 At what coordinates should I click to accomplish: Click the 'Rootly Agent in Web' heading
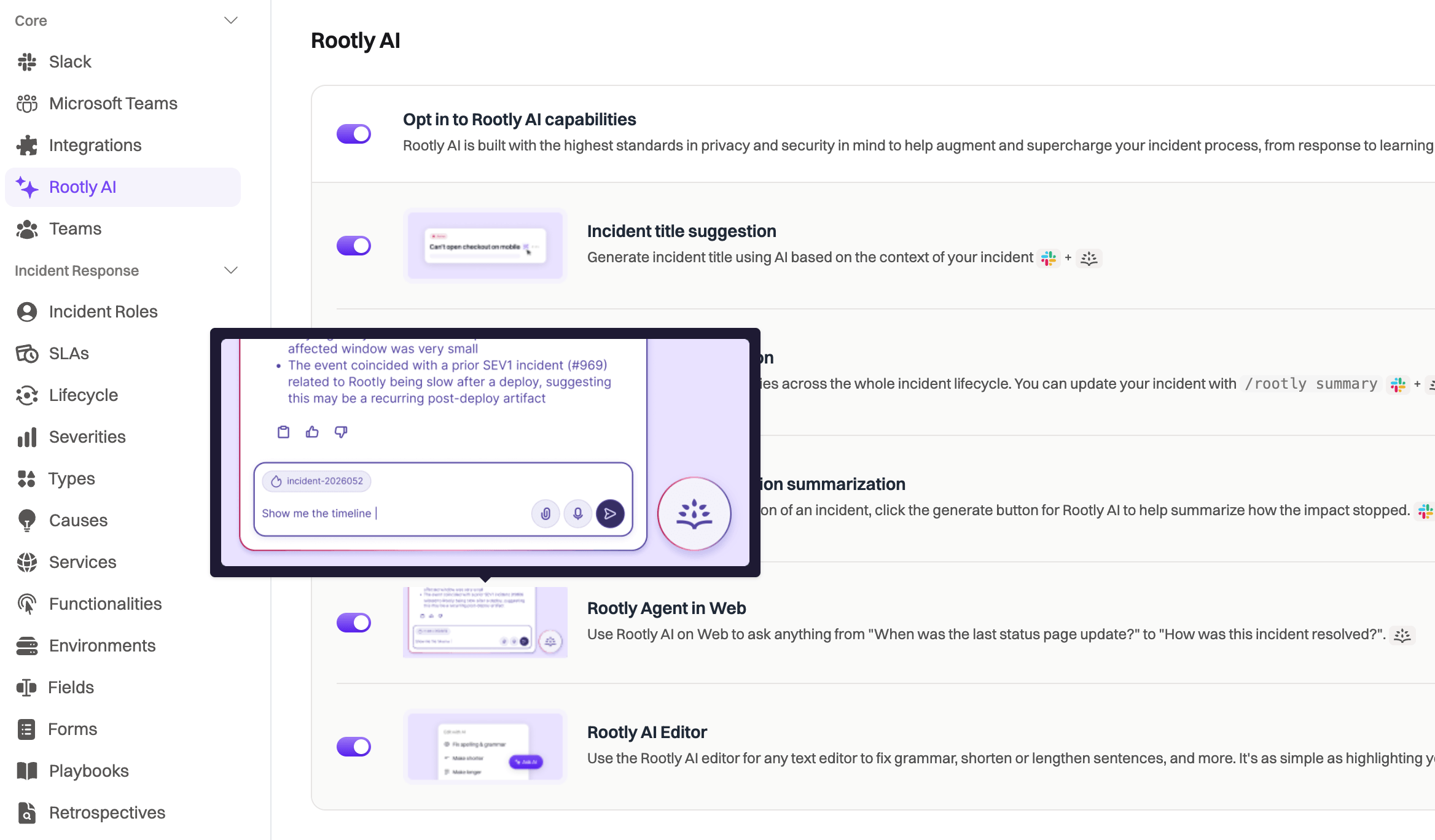[667, 609]
